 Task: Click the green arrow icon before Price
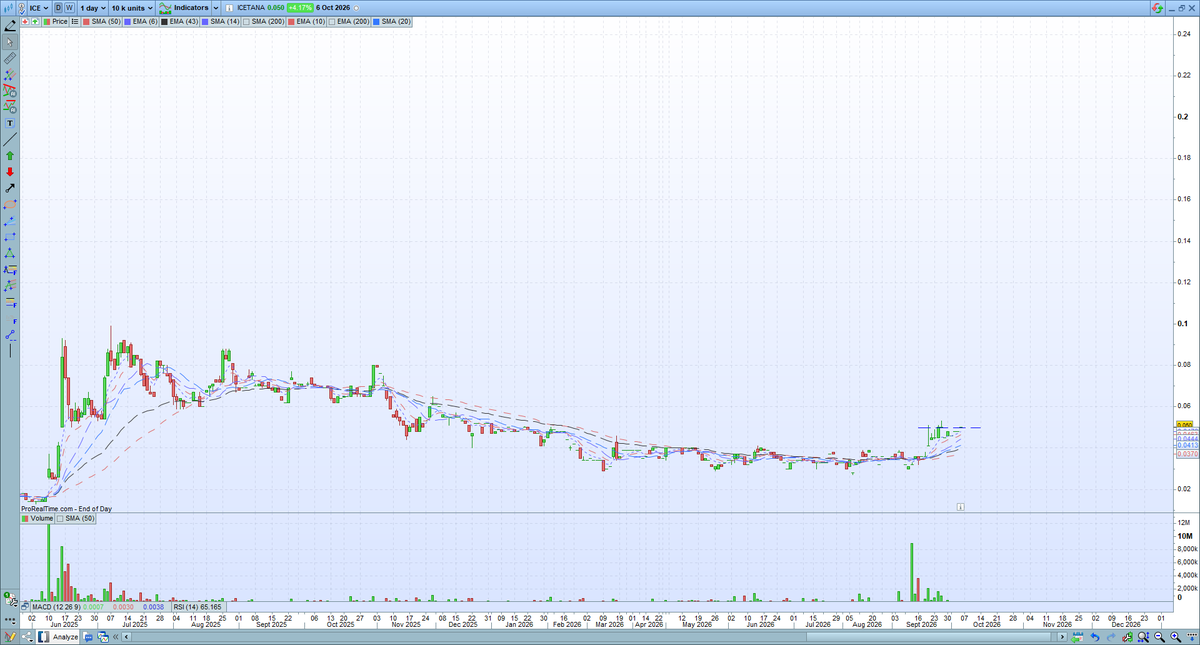point(35,22)
